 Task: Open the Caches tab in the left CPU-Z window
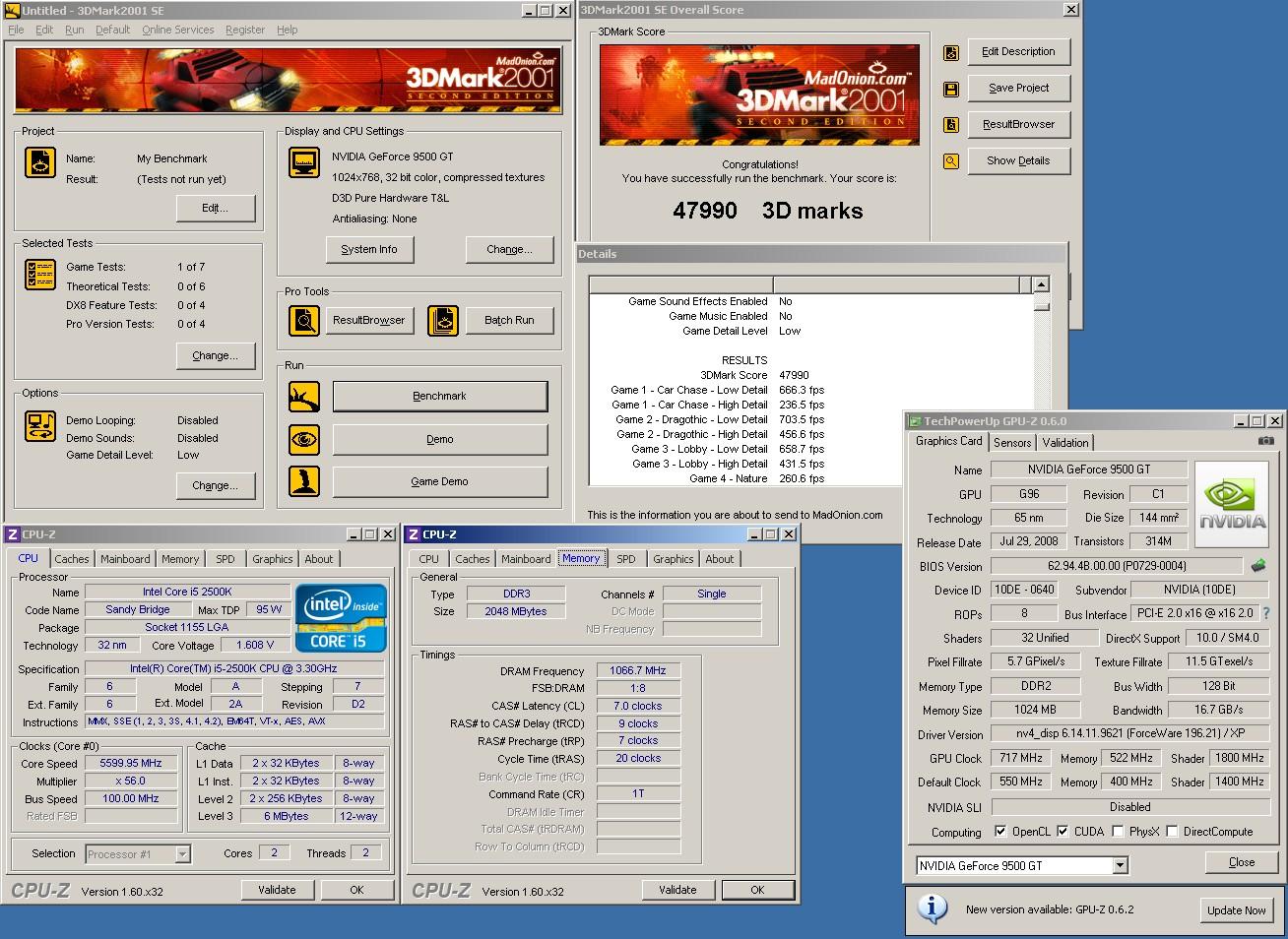click(72, 559)
